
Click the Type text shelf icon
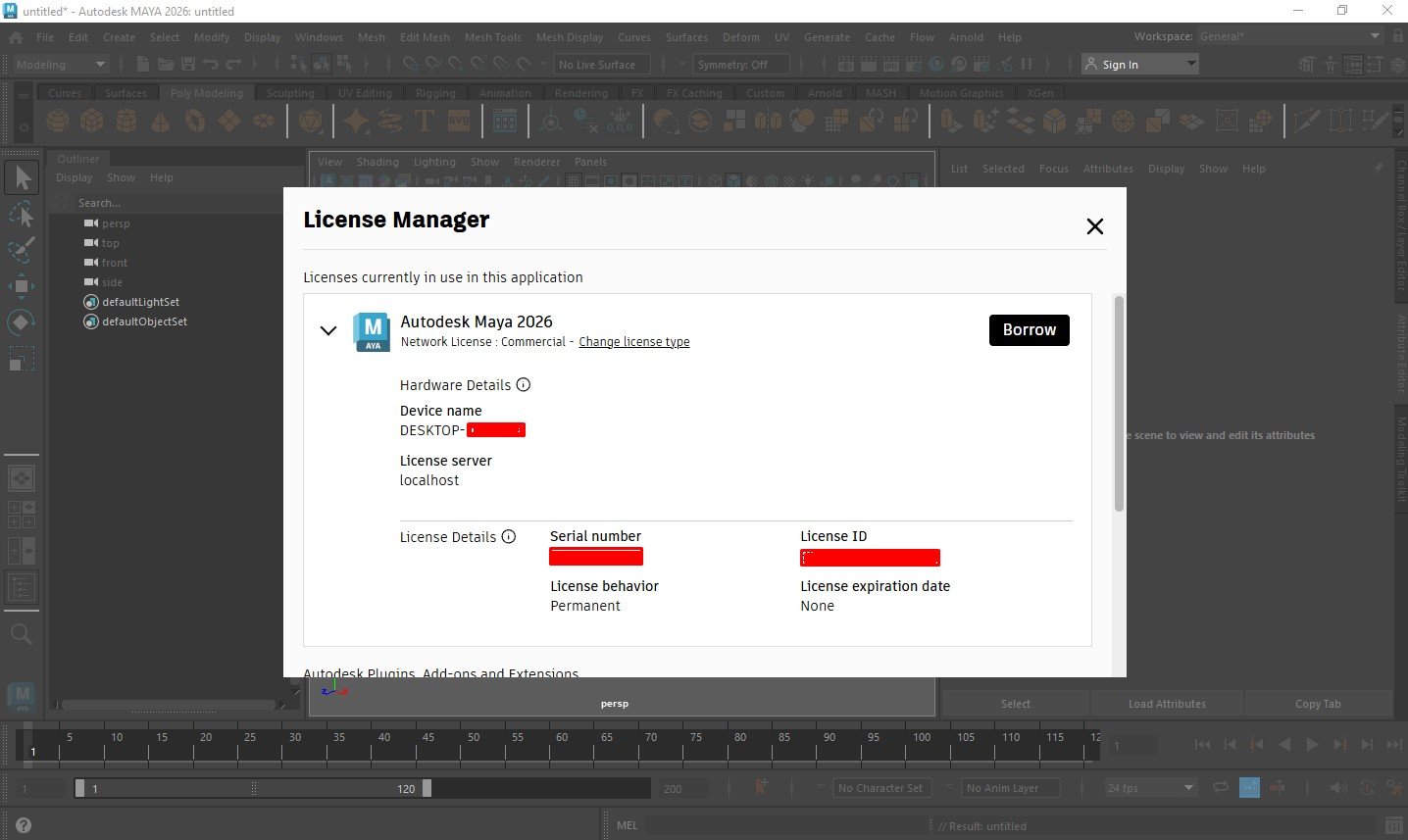click(425, 122)
